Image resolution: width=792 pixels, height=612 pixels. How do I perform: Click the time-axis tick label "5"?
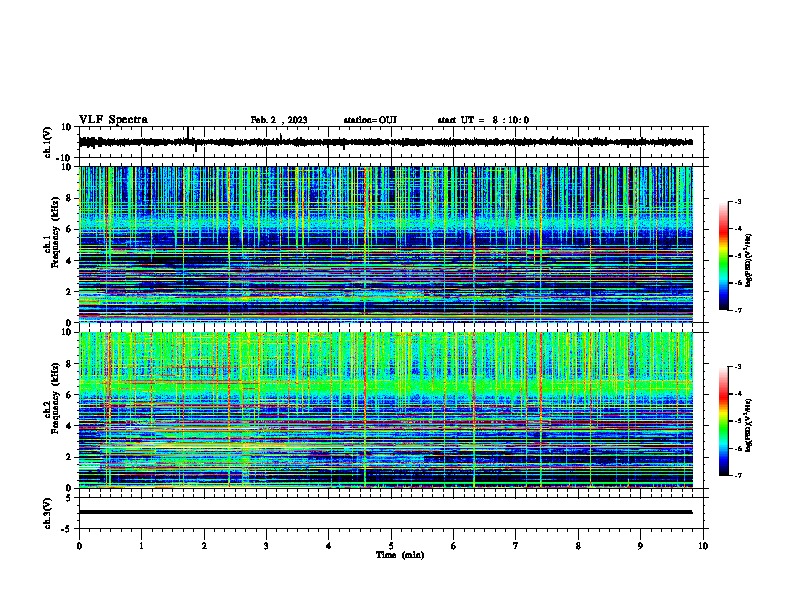[391, 546]
